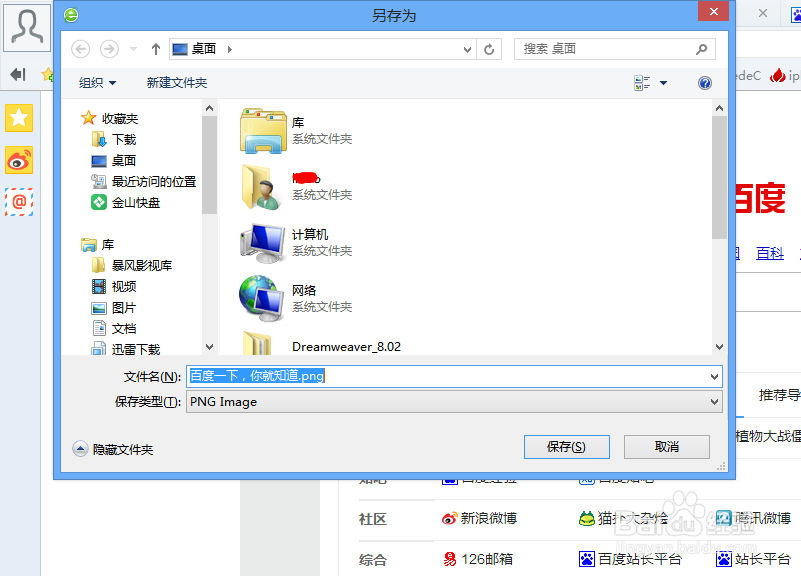
Task: Open the 百科 link on the page
Action: 769,253
